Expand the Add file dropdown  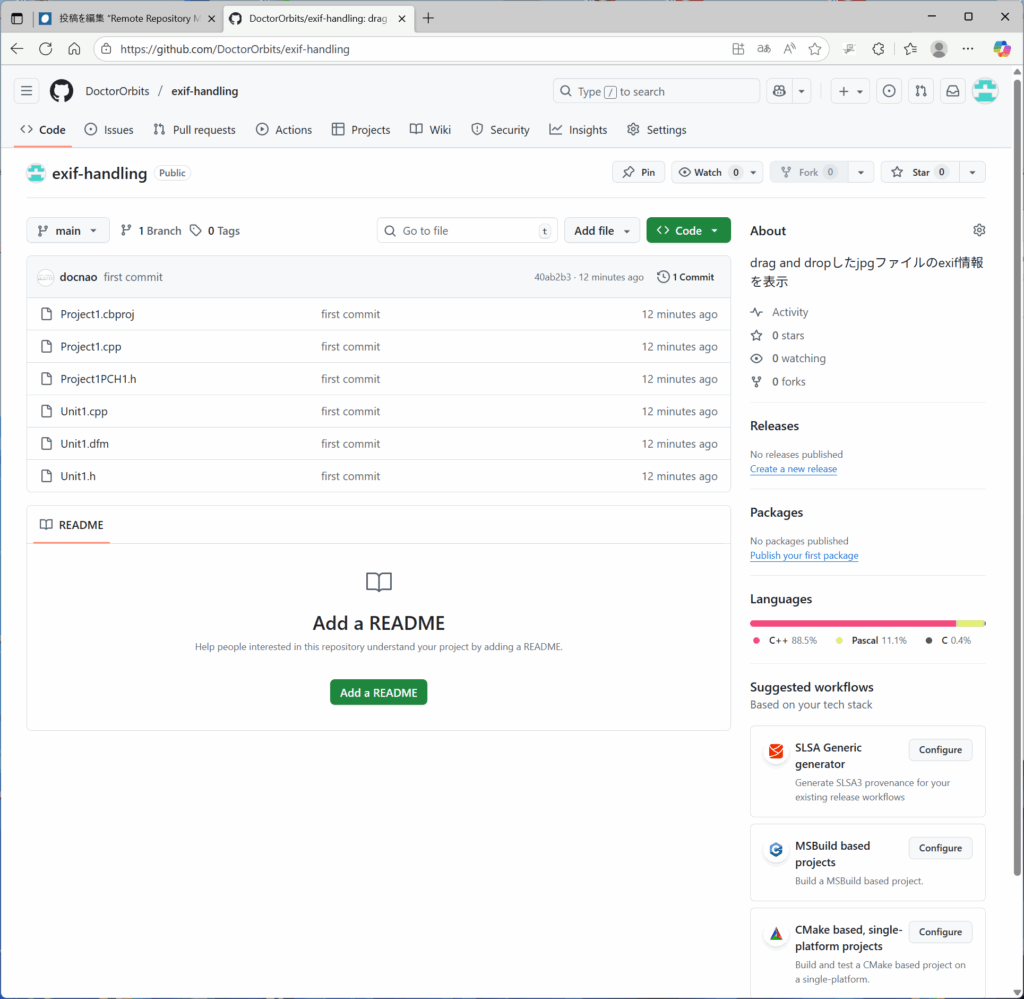point(601,230)
